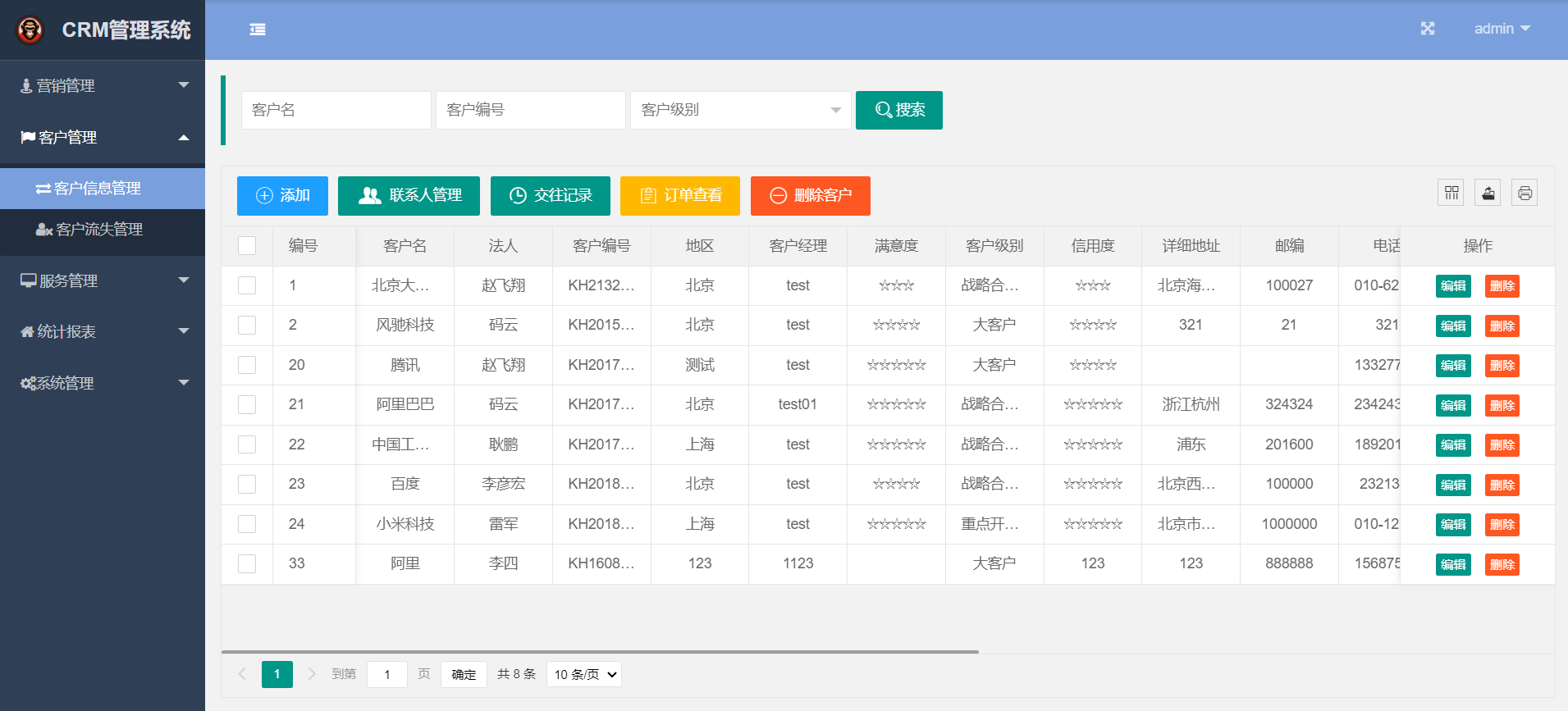Edit the 阿里 row numbered 33

point(1453,564)
